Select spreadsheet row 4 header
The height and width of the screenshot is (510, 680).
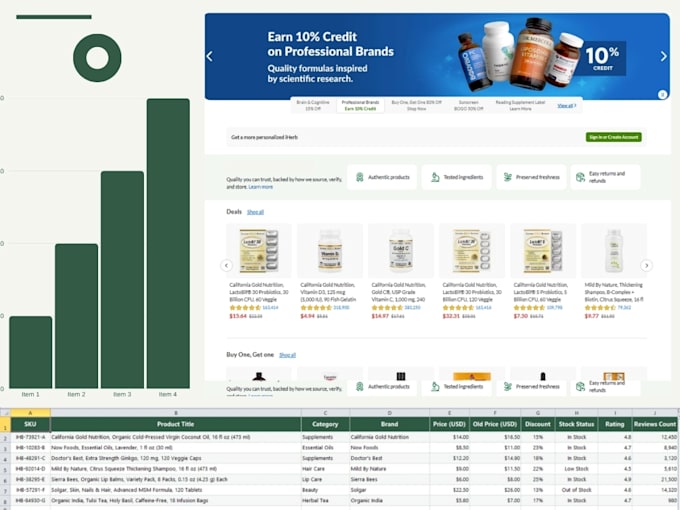[5, 459]
